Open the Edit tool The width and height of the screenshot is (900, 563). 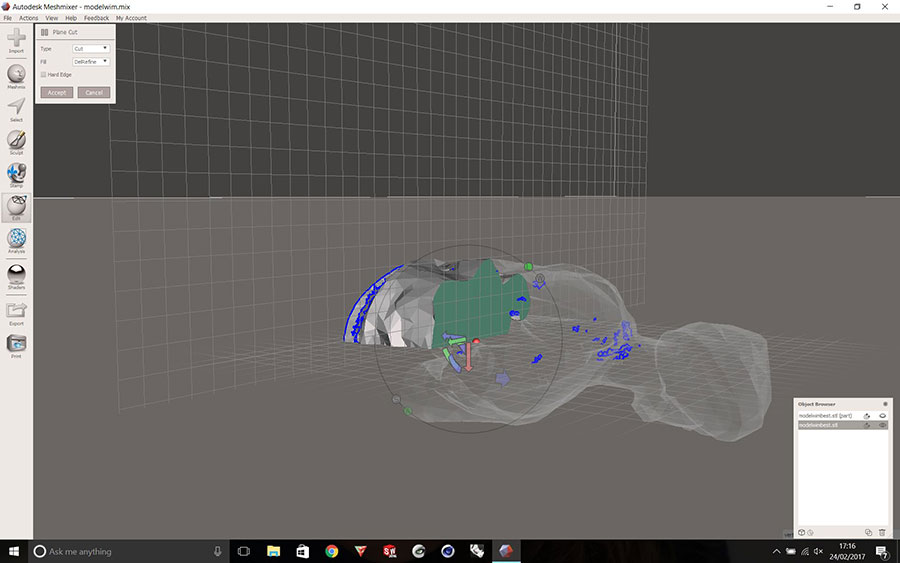16,208
